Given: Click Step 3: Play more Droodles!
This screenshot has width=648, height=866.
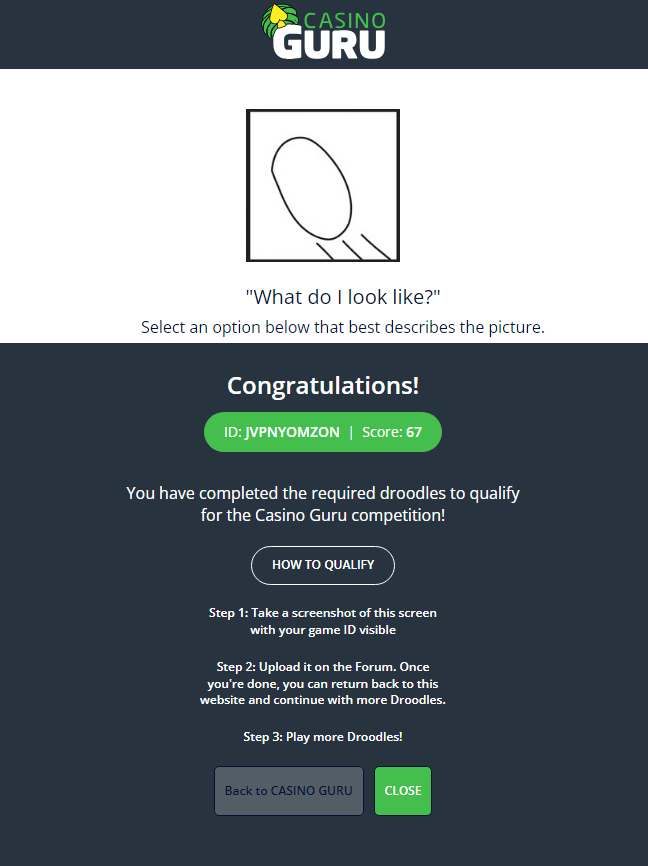Looking at the screenshot, I should 323,737.
